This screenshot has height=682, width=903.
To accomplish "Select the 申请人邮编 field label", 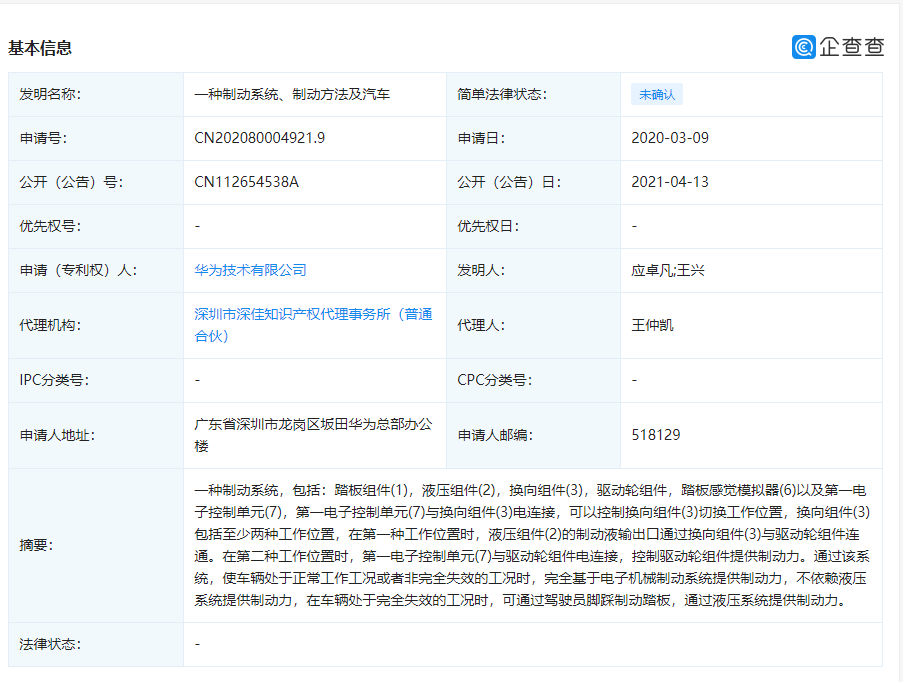I will [x=495, y=435].
